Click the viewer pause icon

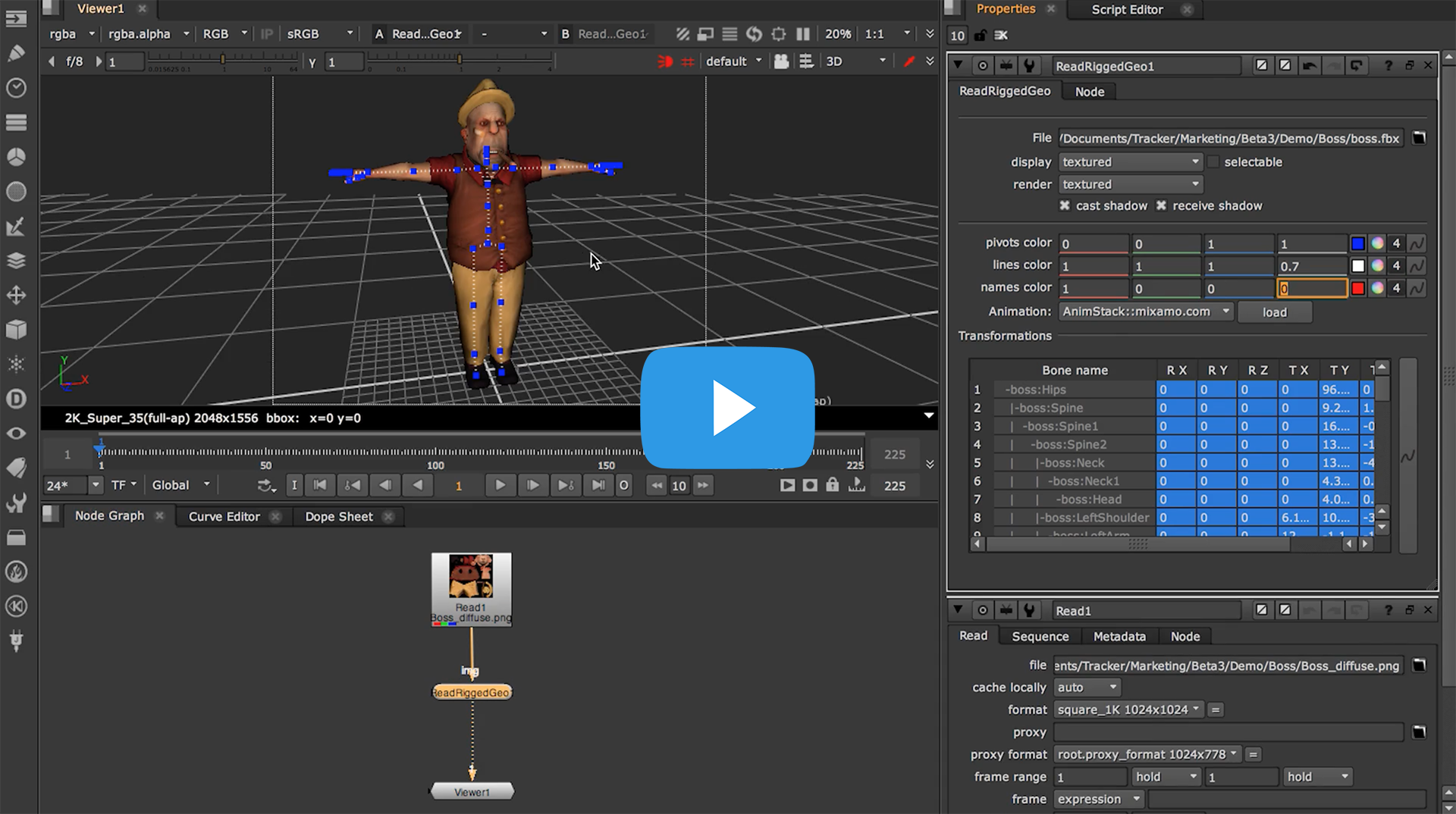pyautogui.click(x=803, y=34)
